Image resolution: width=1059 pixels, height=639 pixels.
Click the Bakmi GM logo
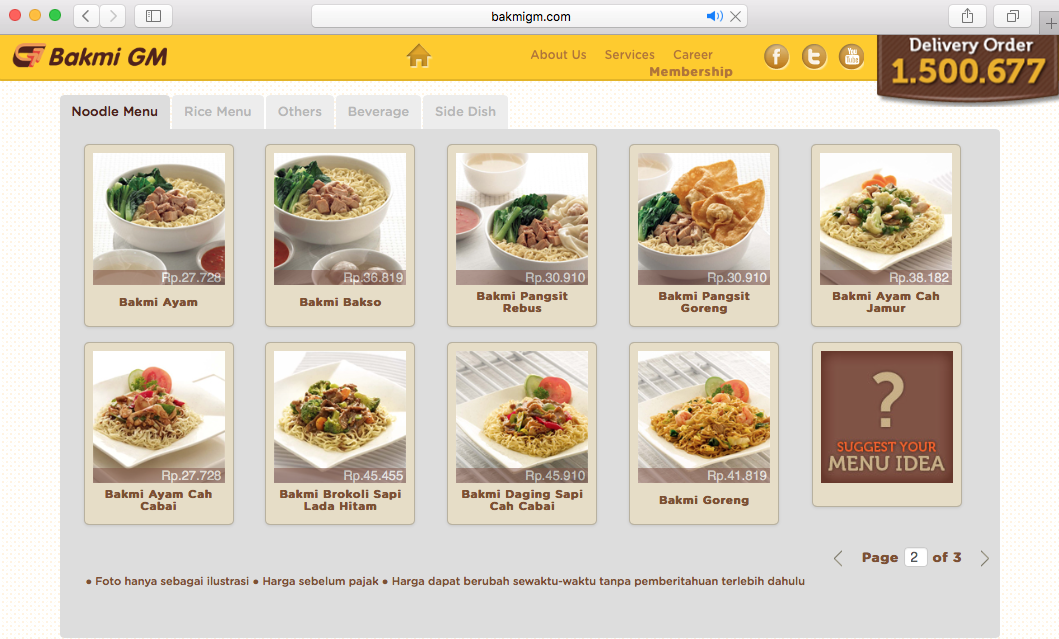91,57
